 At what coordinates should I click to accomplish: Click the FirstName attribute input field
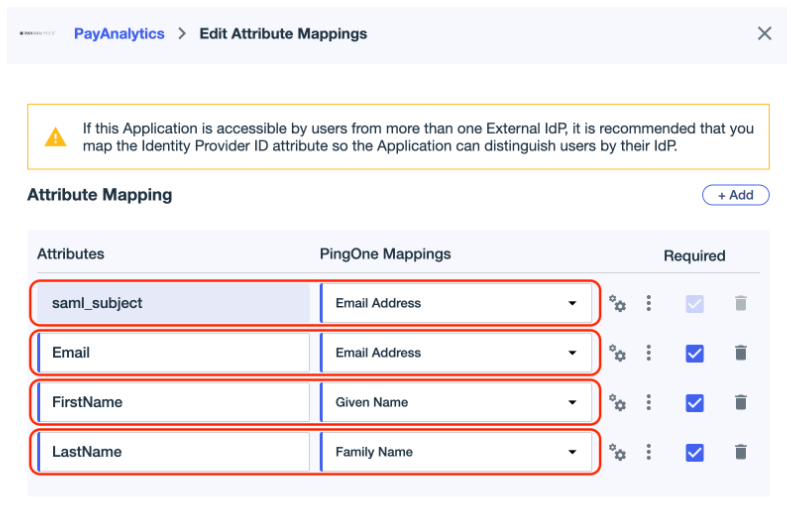pyautogui.click(x=173, y=403)
